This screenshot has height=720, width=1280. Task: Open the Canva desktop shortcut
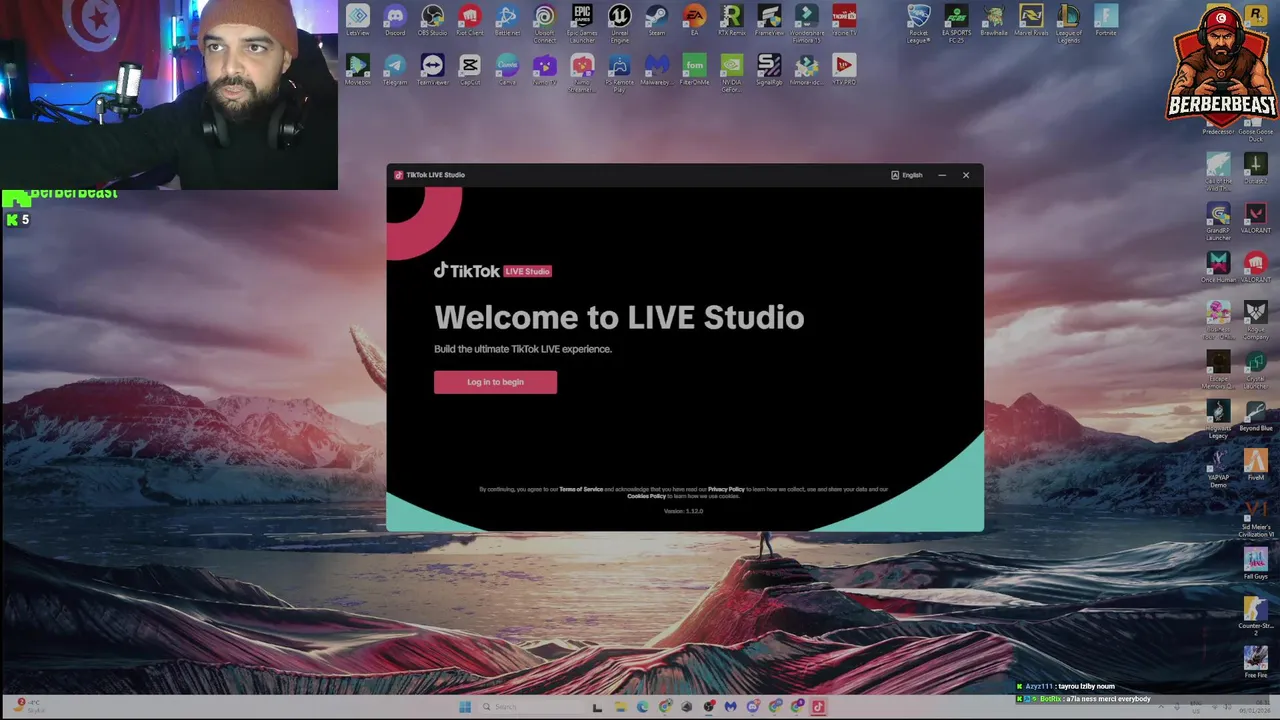(x=507, y=70)
